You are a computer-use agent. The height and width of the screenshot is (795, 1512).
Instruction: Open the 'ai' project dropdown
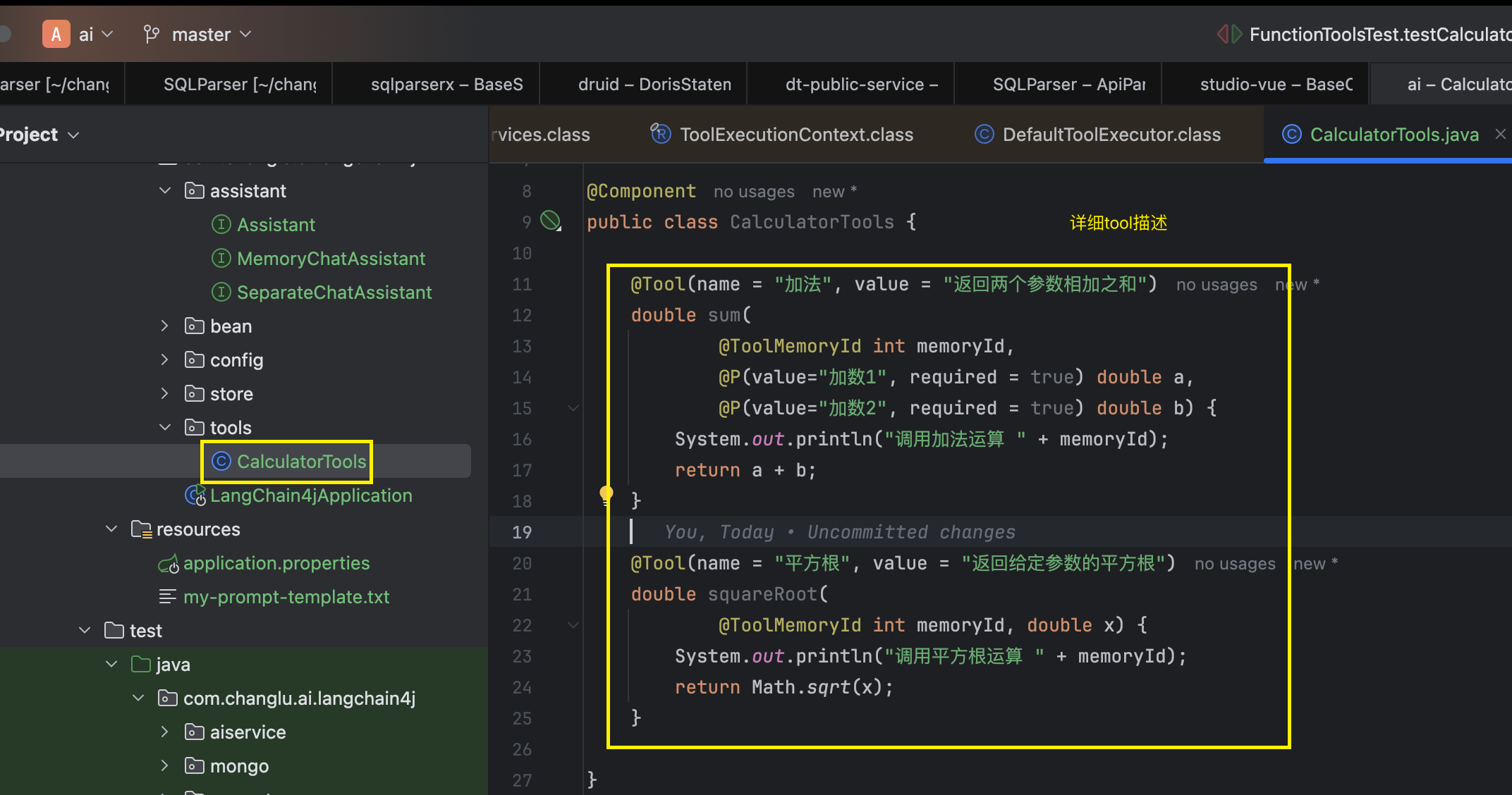pyautogui.click(x=96, y=35)
